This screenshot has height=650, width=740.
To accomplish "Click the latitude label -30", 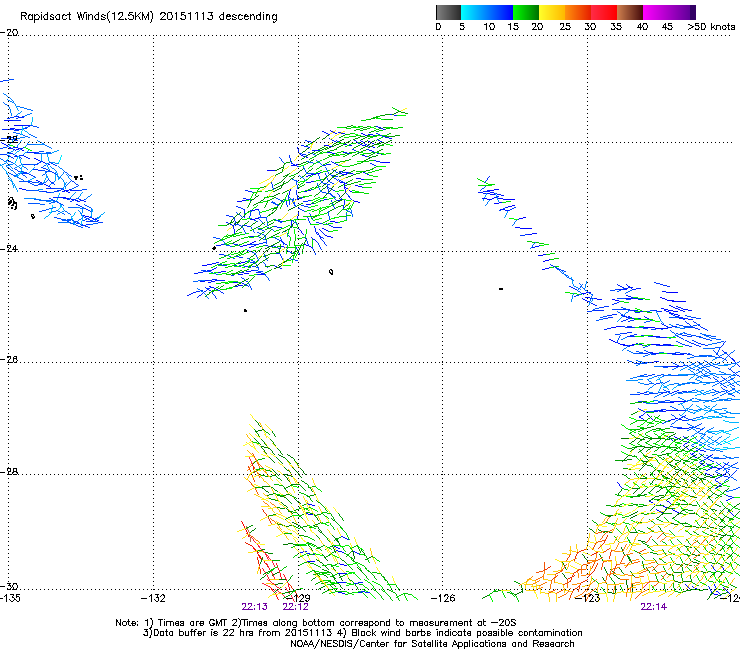I will pos(9,586).
